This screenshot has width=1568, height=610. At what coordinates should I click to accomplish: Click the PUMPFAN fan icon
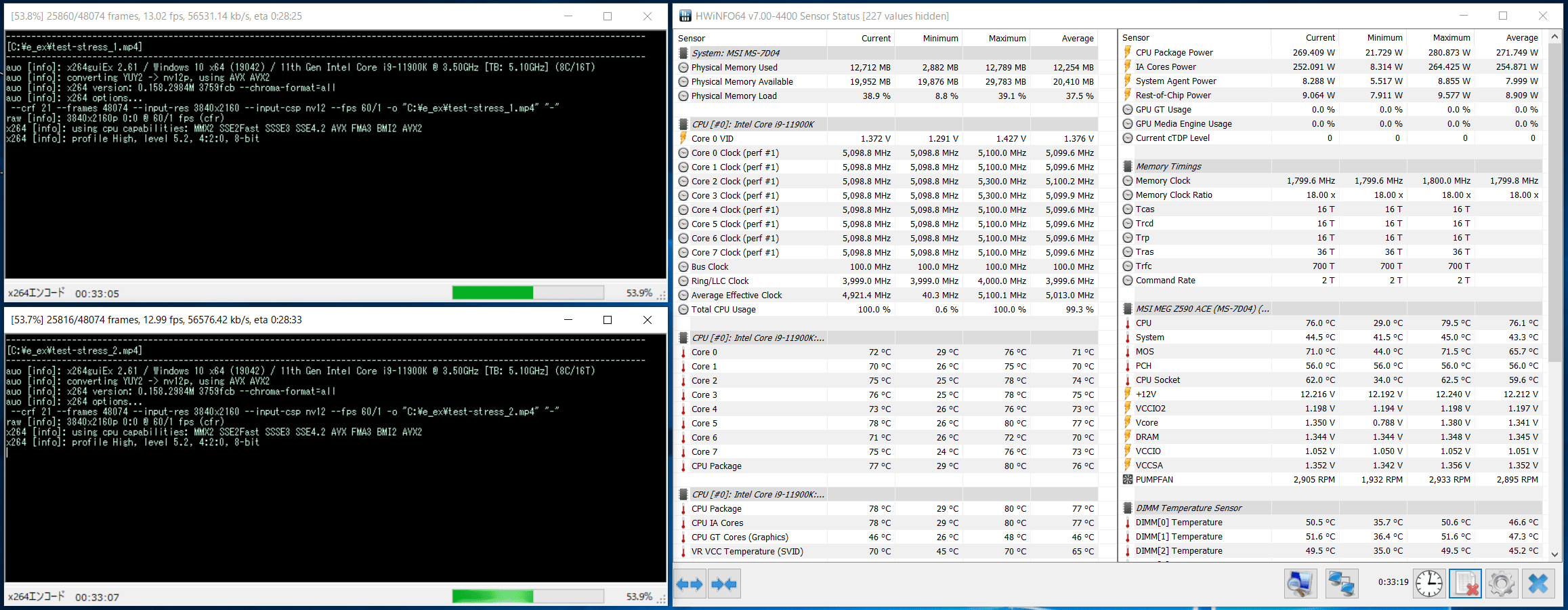click(x=1128, y=479)
